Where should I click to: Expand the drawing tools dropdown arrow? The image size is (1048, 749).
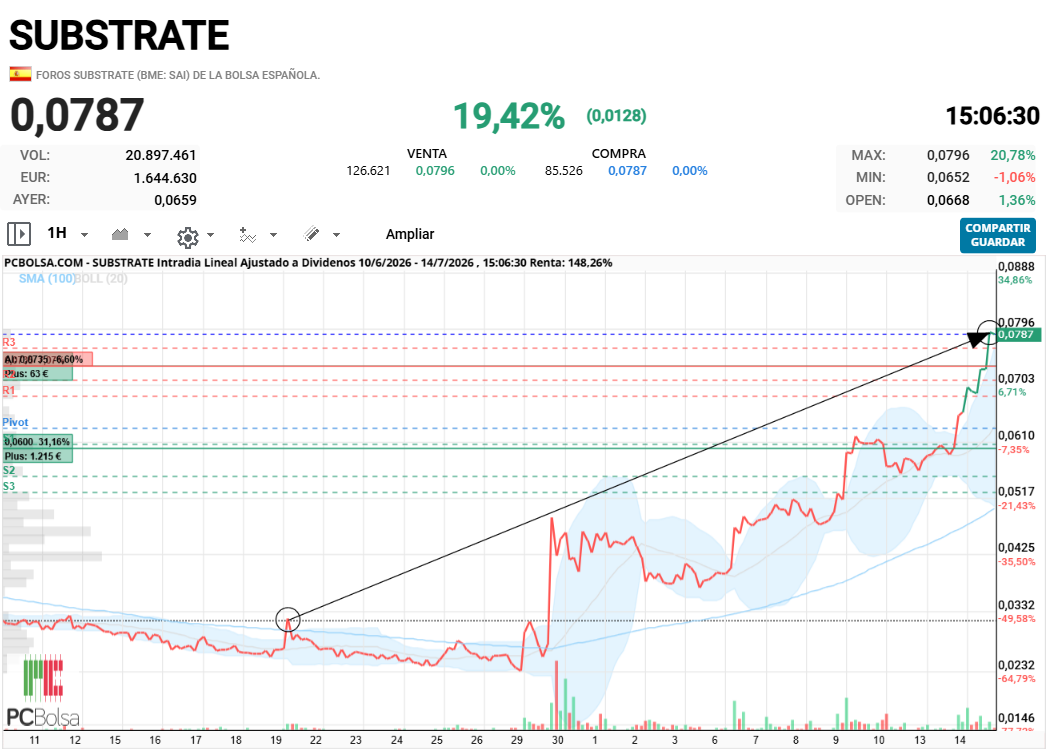(x=336, y=235)
